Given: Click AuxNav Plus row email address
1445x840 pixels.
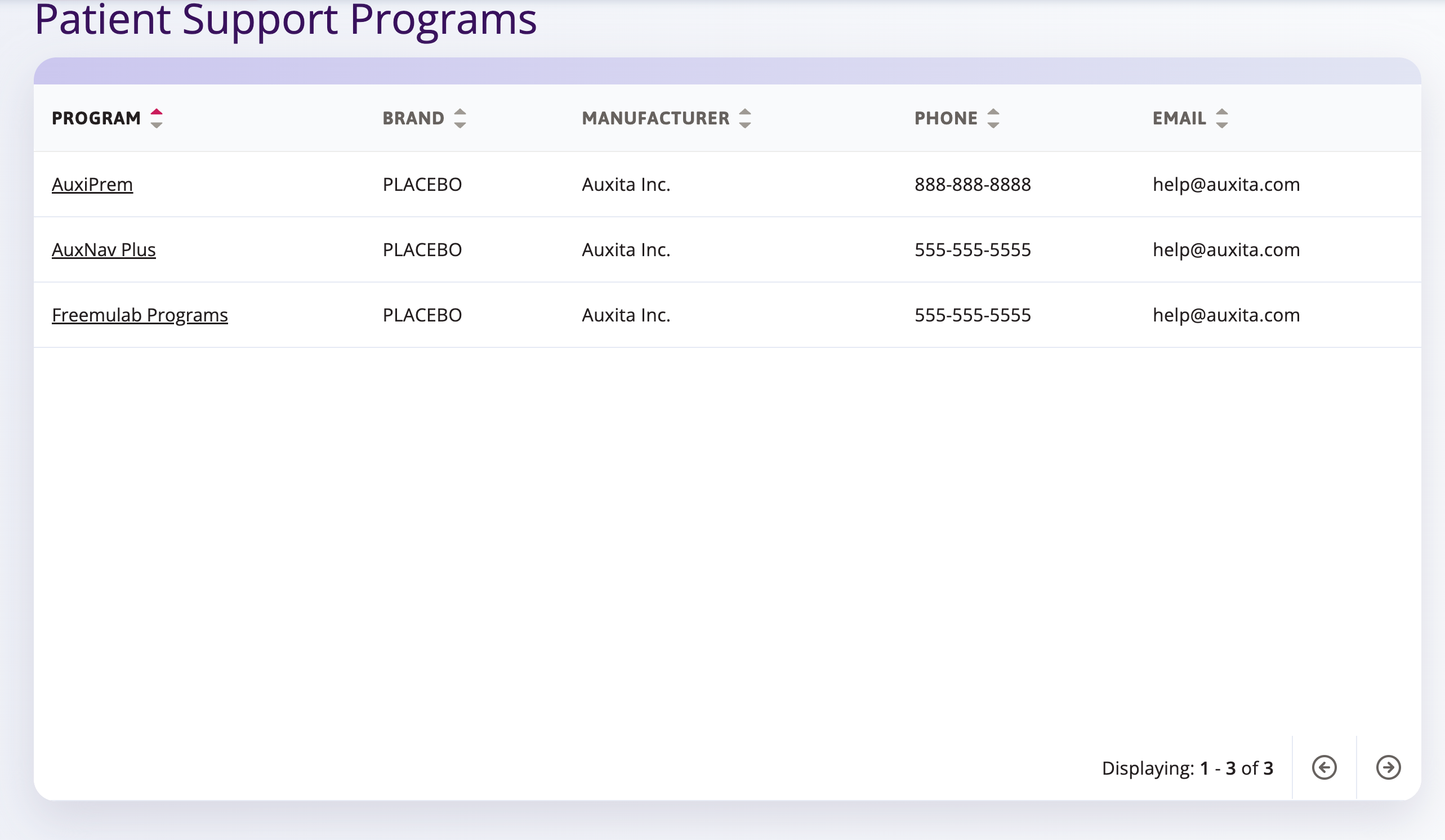Looking at the screenshot, I should [1226, 250].
